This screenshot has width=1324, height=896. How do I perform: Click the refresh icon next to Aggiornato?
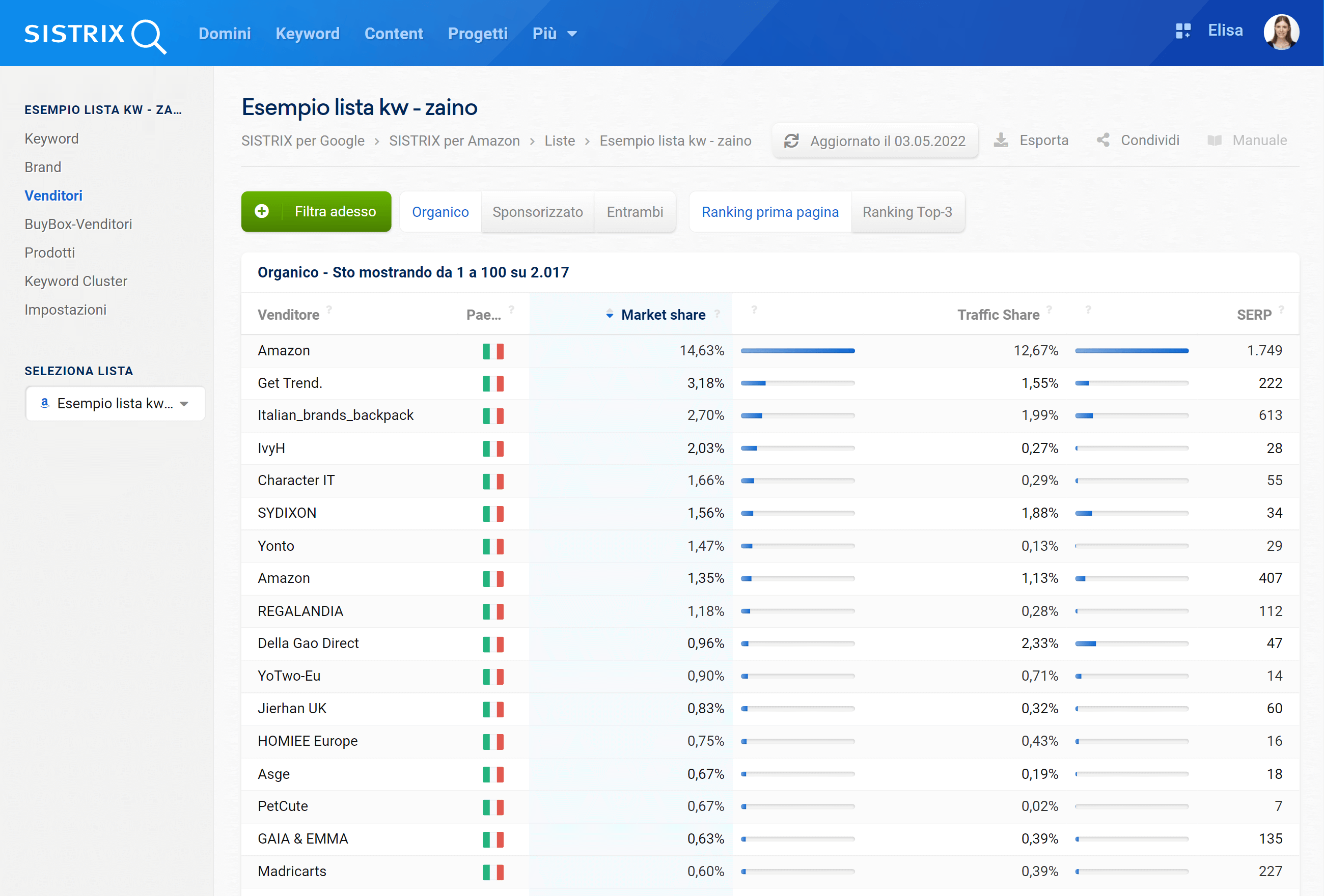point(791,141)
